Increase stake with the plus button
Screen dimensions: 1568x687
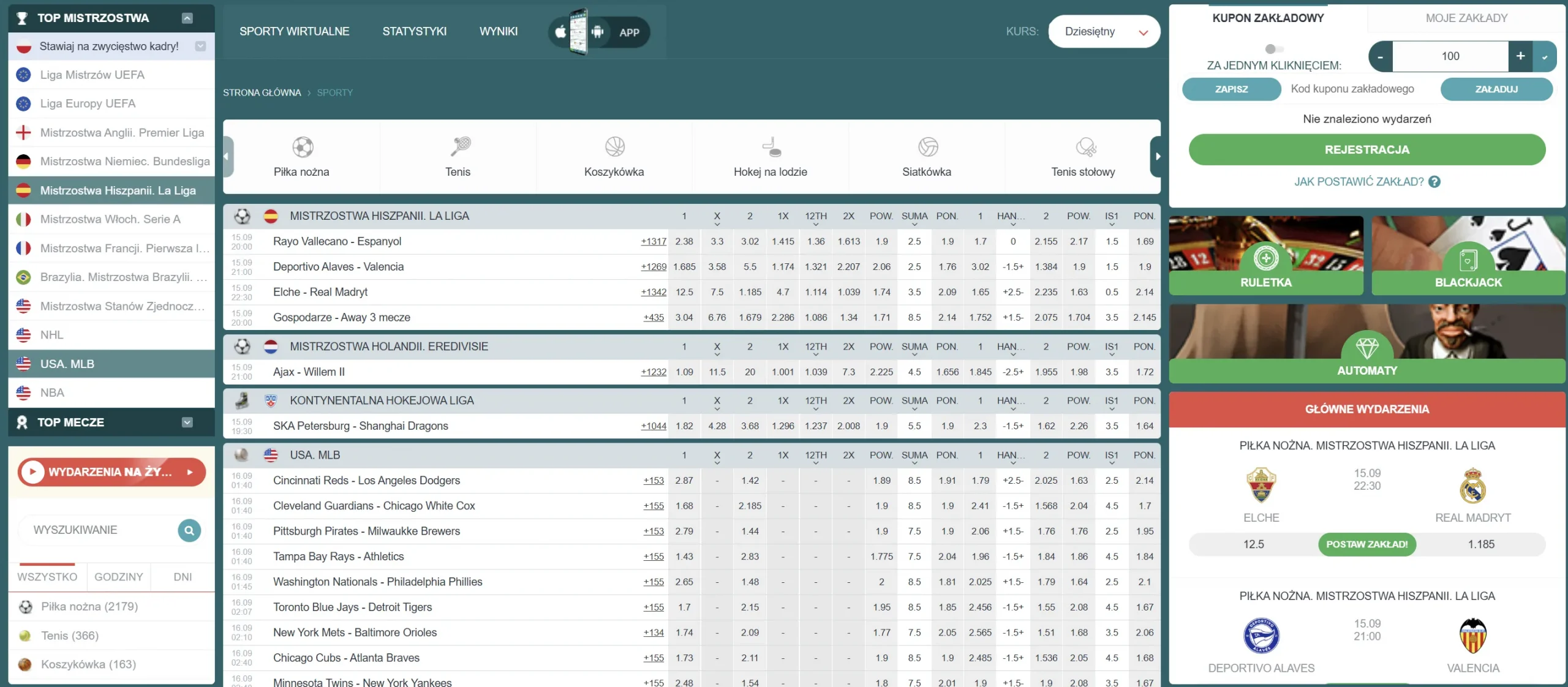[1520, 56]
